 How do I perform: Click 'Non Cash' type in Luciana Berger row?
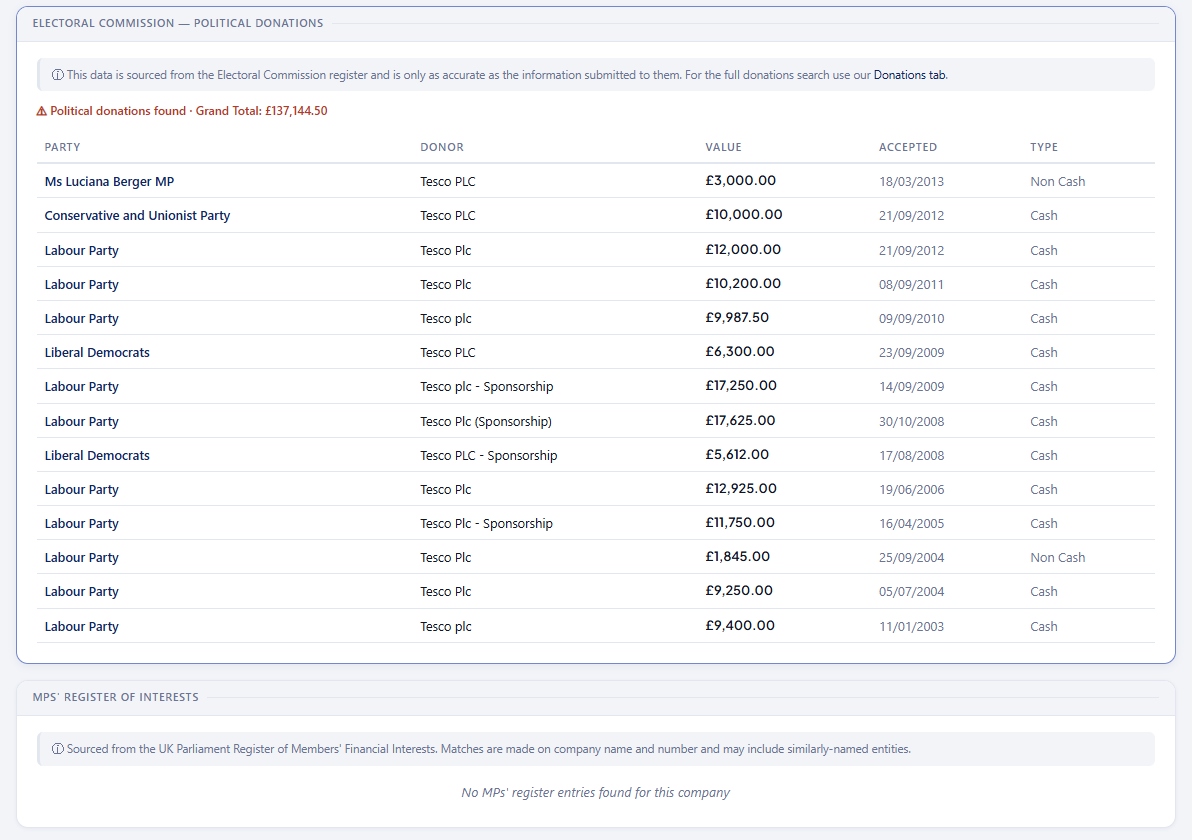click(1057, 182)
